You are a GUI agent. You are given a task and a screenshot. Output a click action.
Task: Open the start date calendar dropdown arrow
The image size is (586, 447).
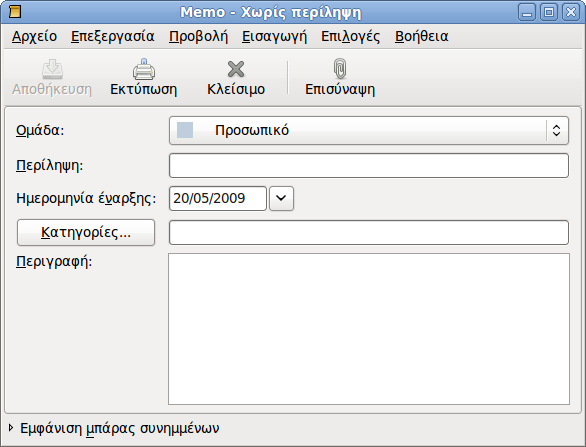coord(281,198)
